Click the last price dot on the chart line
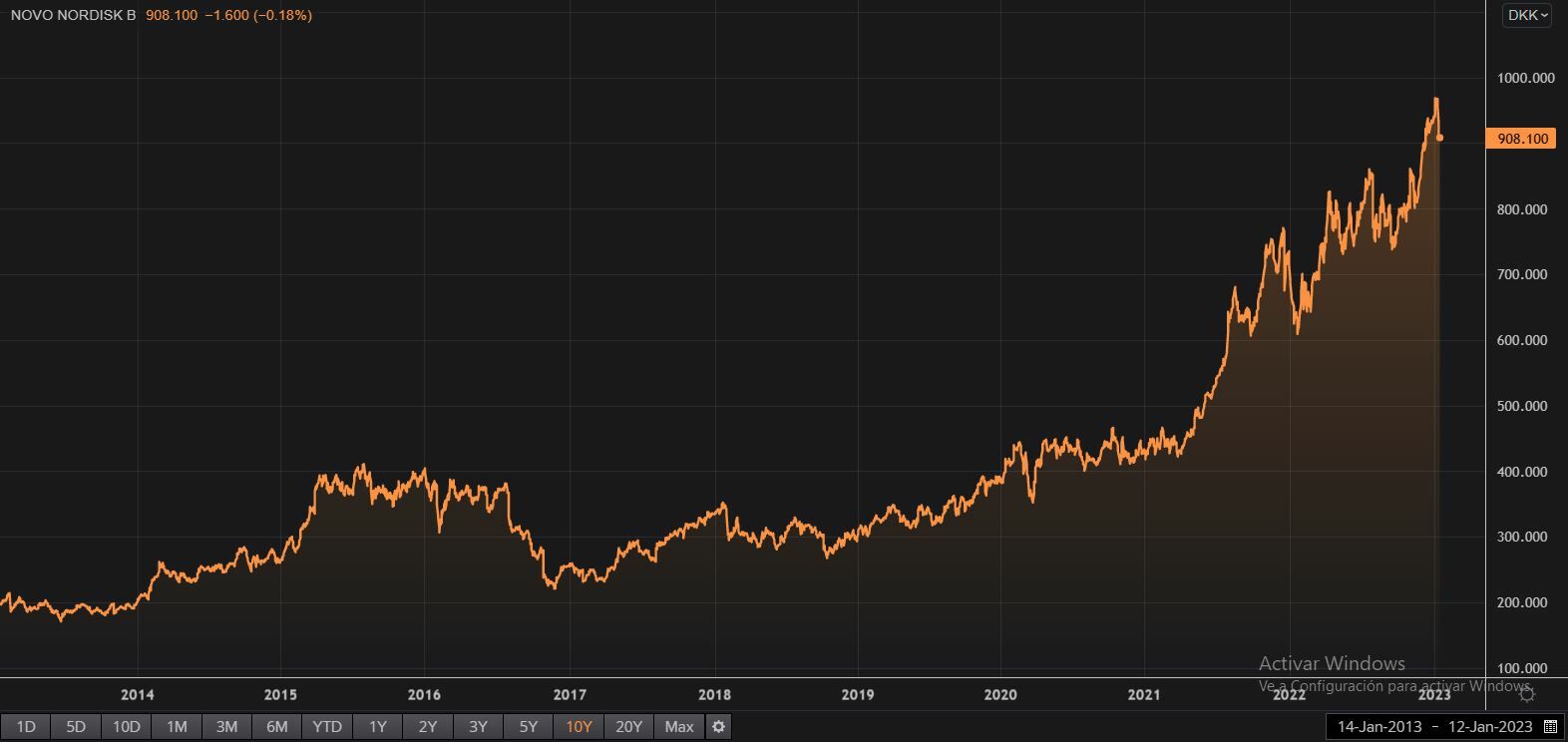Screen dimensions: 1568x742 point(1440,138)
